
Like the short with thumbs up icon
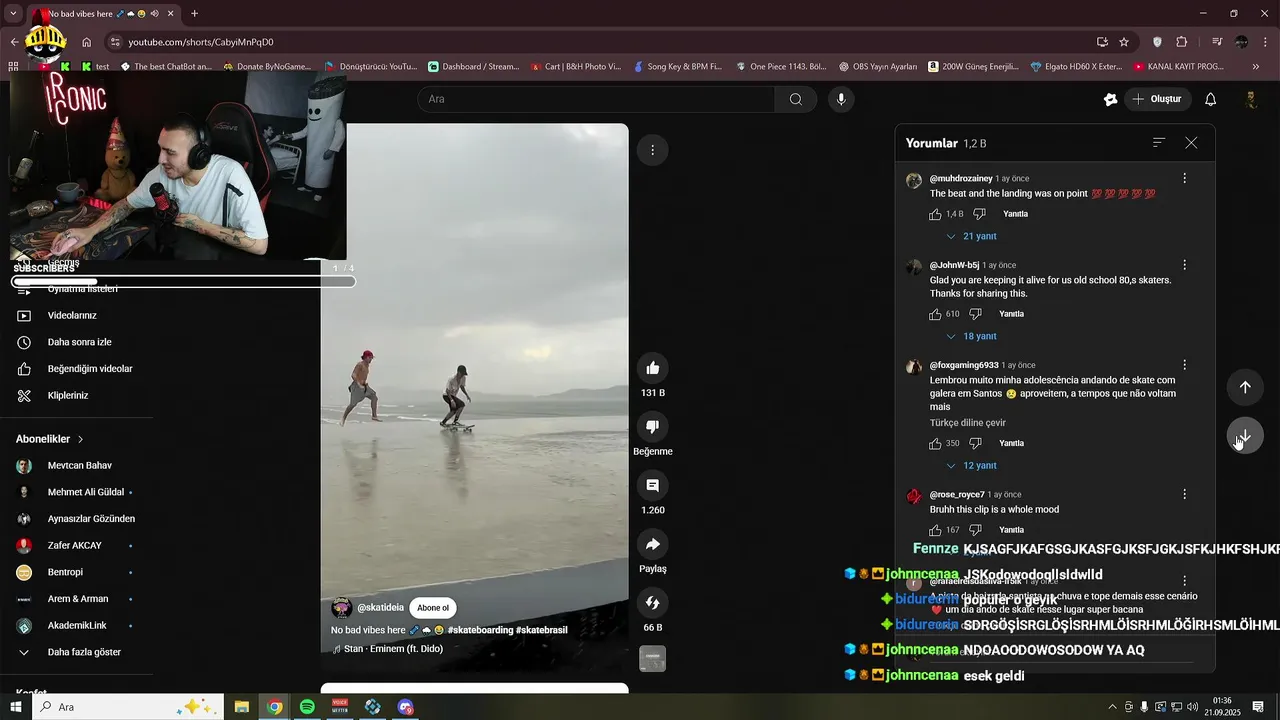[652, 368]
